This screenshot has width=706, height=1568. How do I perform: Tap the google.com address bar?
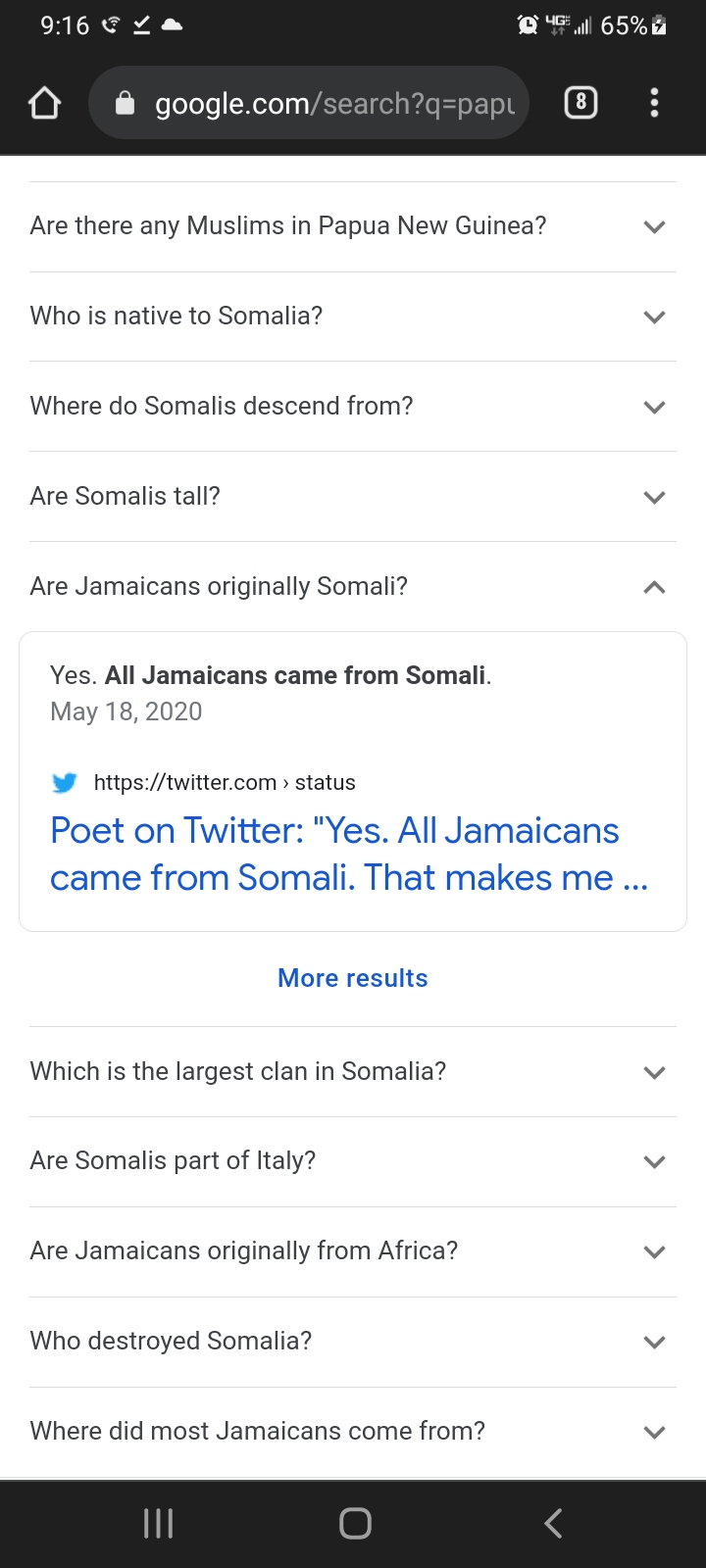tap(333, 103)
